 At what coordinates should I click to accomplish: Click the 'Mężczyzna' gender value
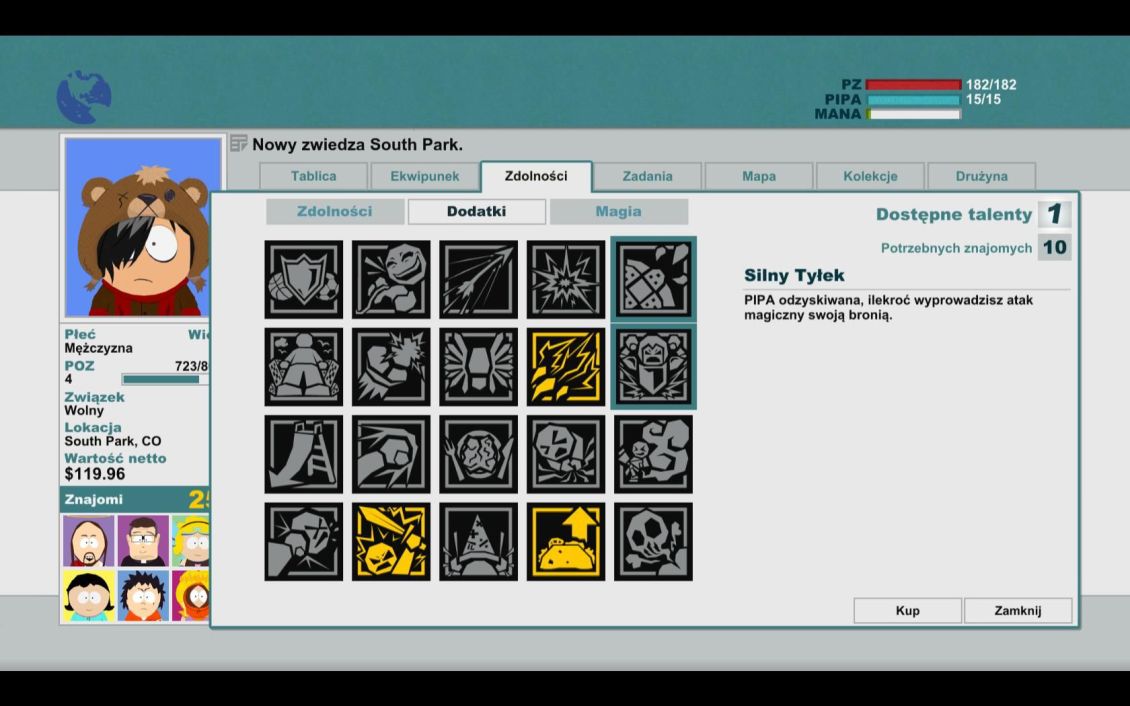(98, 348)
